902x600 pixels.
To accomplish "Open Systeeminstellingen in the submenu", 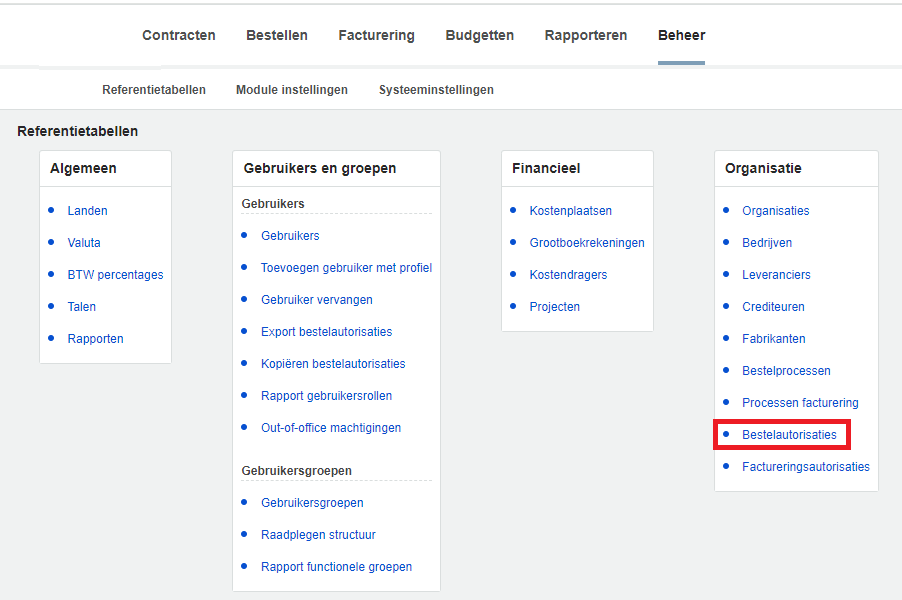I will tap(436, 90).
